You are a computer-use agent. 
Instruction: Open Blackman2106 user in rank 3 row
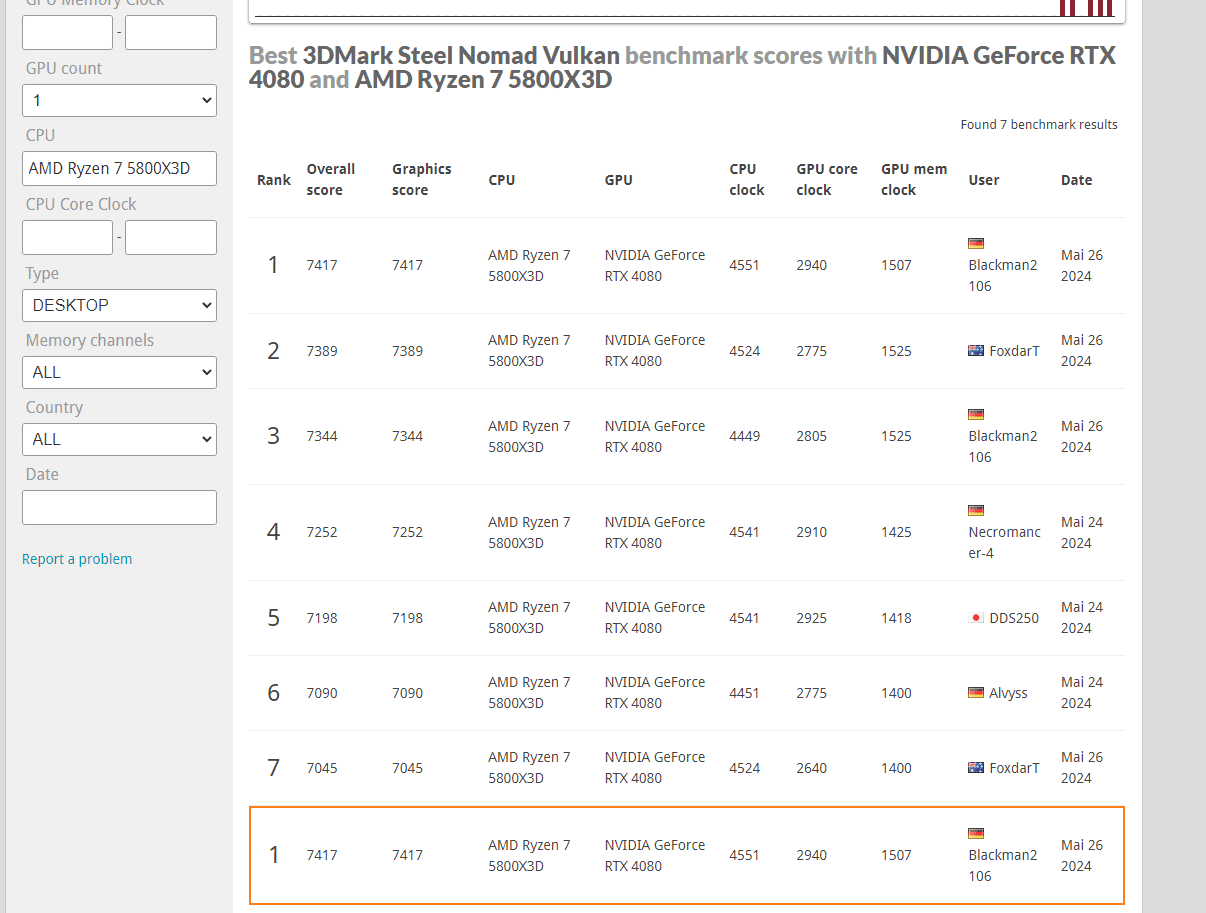tap(1003, 446)
